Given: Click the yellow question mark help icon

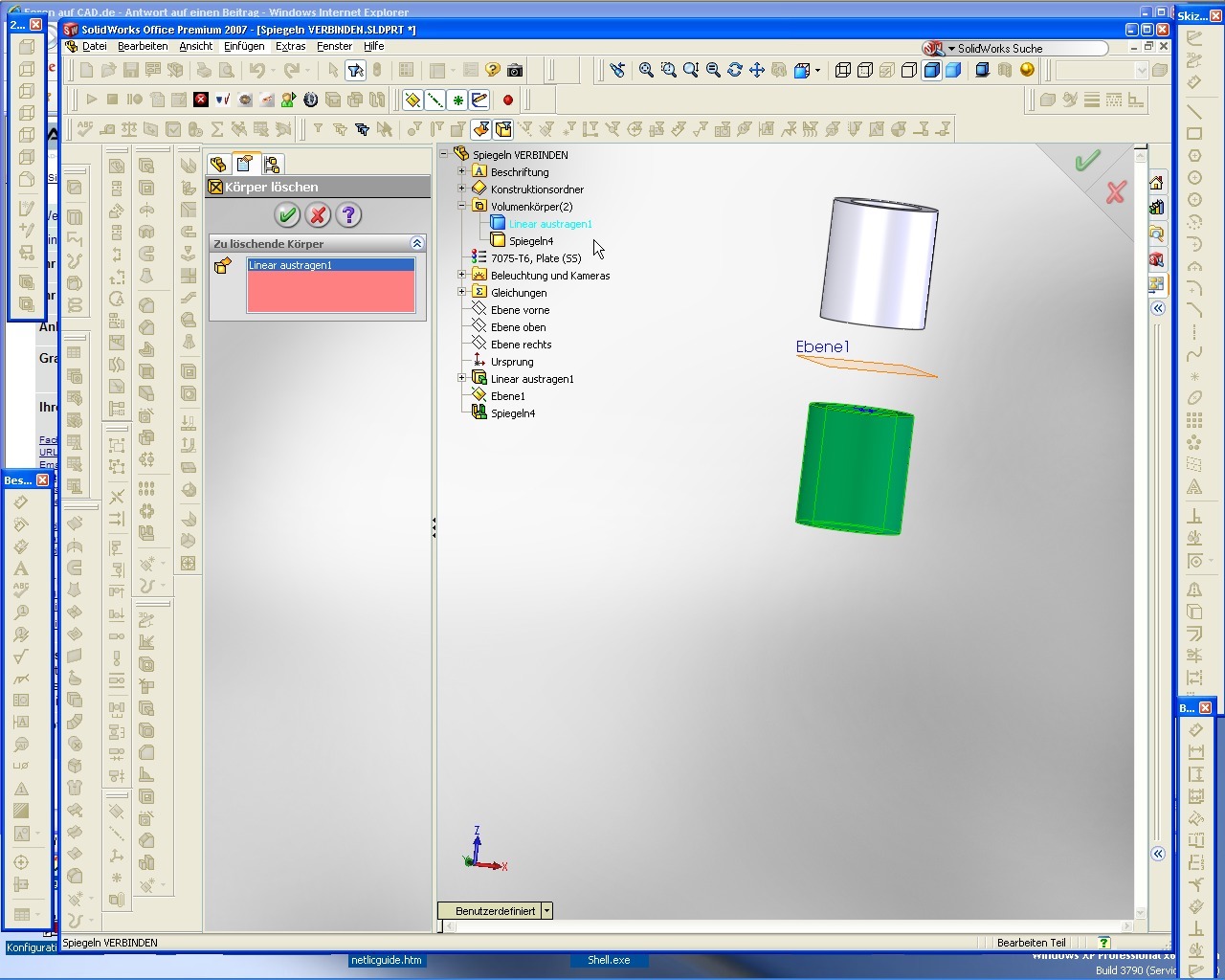Looking at the screenshot, I should (493, 70).
